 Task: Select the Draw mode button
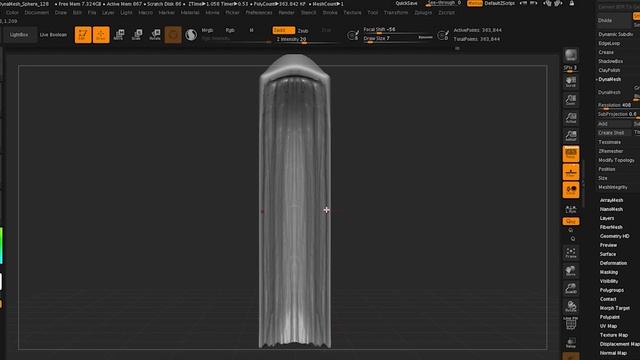101,35
